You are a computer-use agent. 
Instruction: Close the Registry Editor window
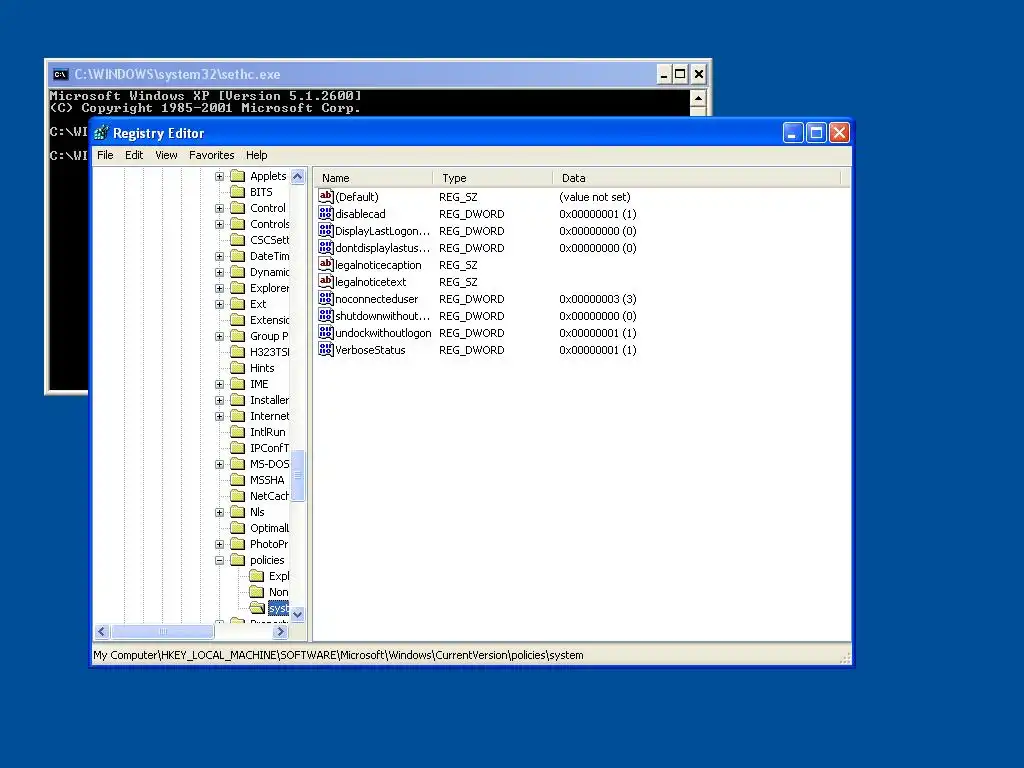tap(839, 133)
